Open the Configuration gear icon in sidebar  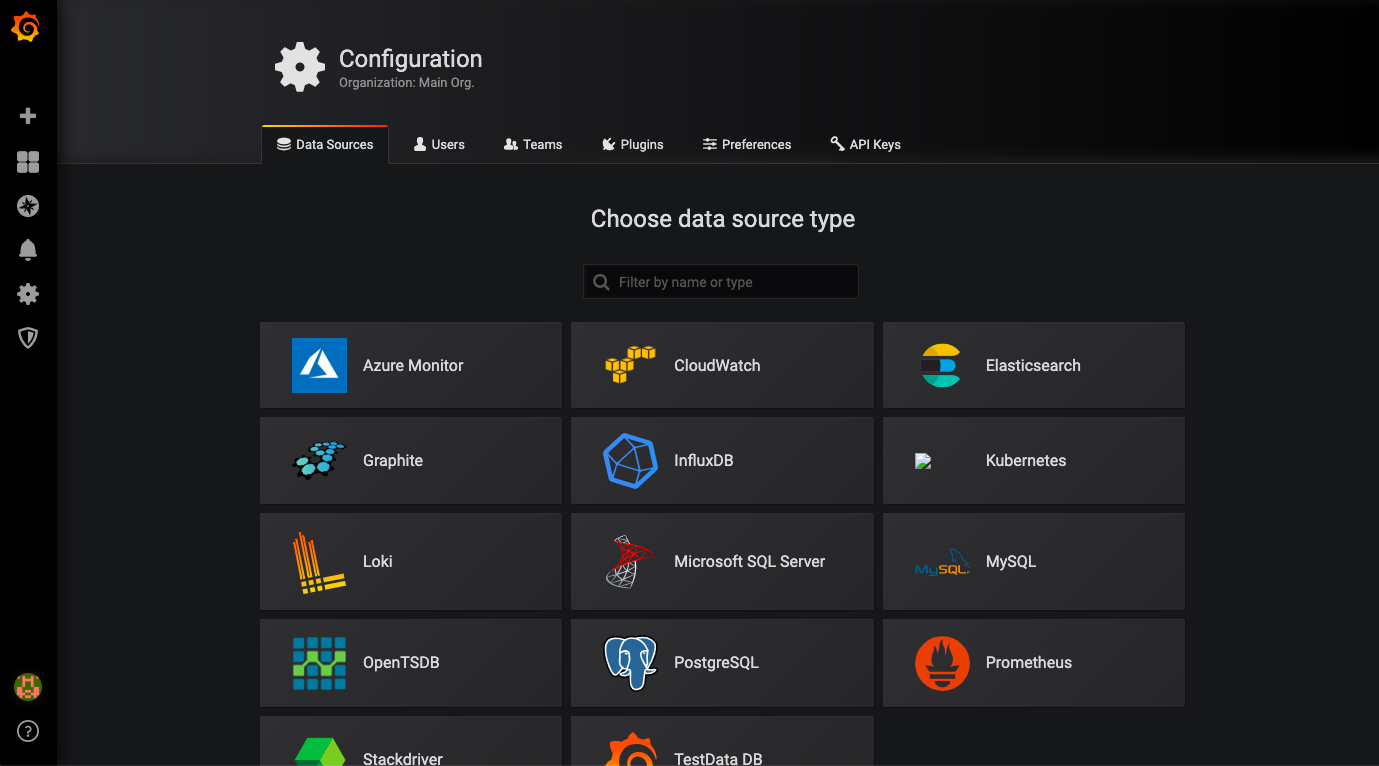(28, 294)
